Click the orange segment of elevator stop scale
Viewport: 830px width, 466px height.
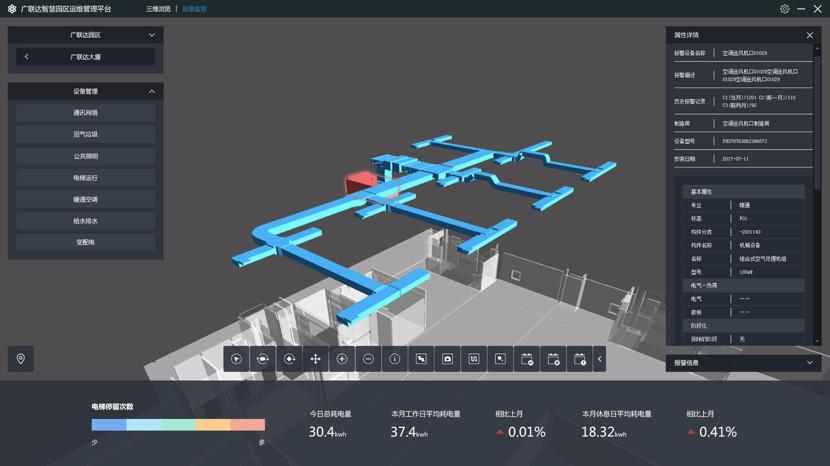click(213, 425)
